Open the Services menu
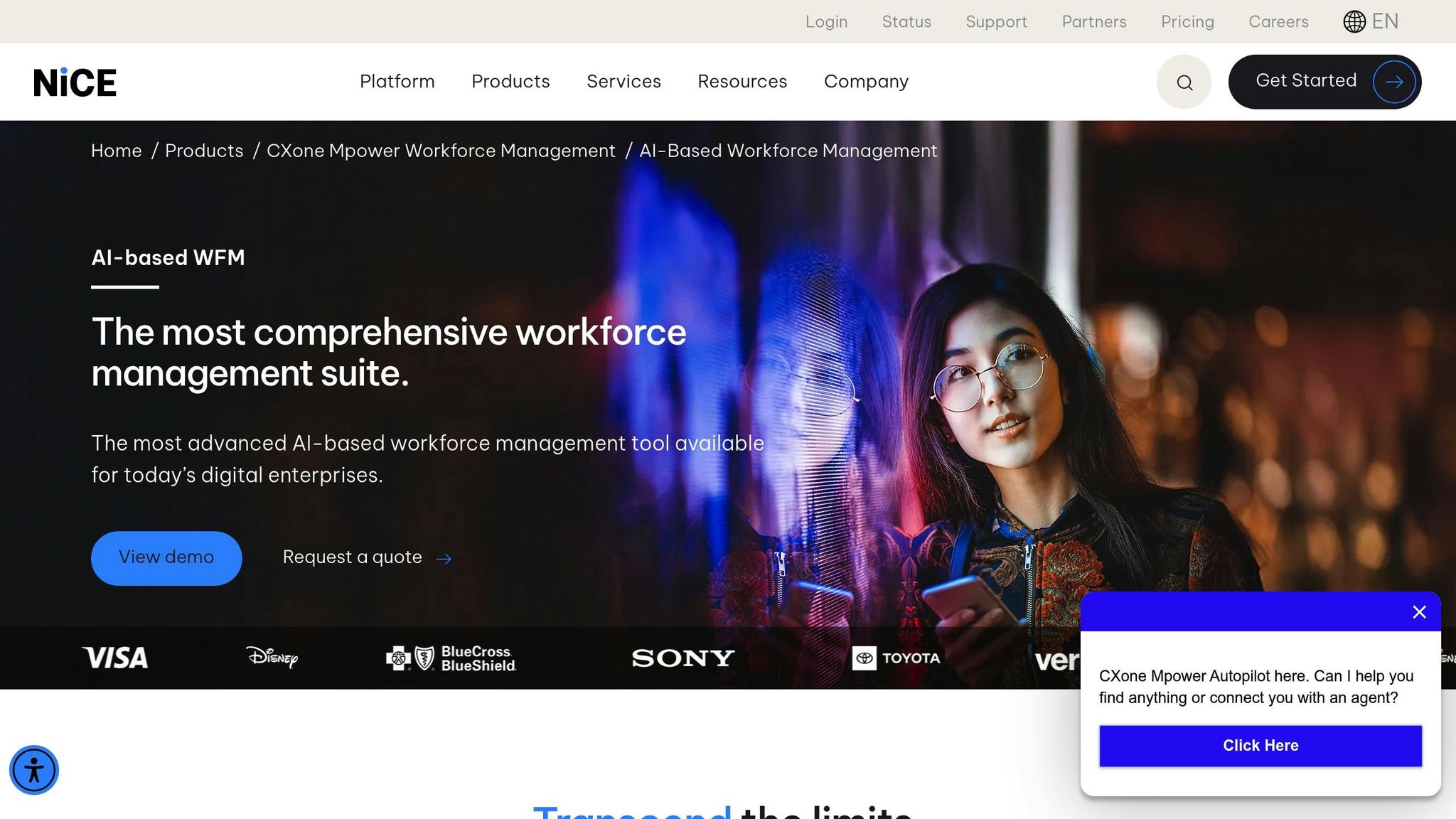1456x819 pixels. pos(623,82)
